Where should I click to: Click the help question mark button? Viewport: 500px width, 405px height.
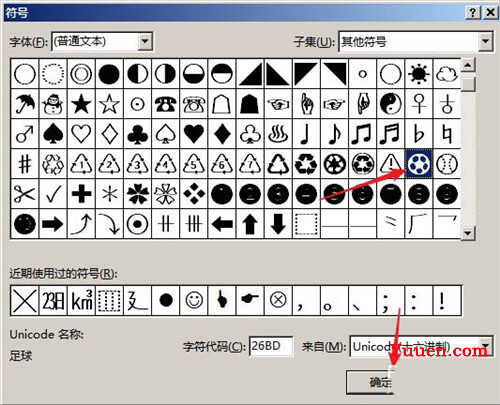coord(473,13)
